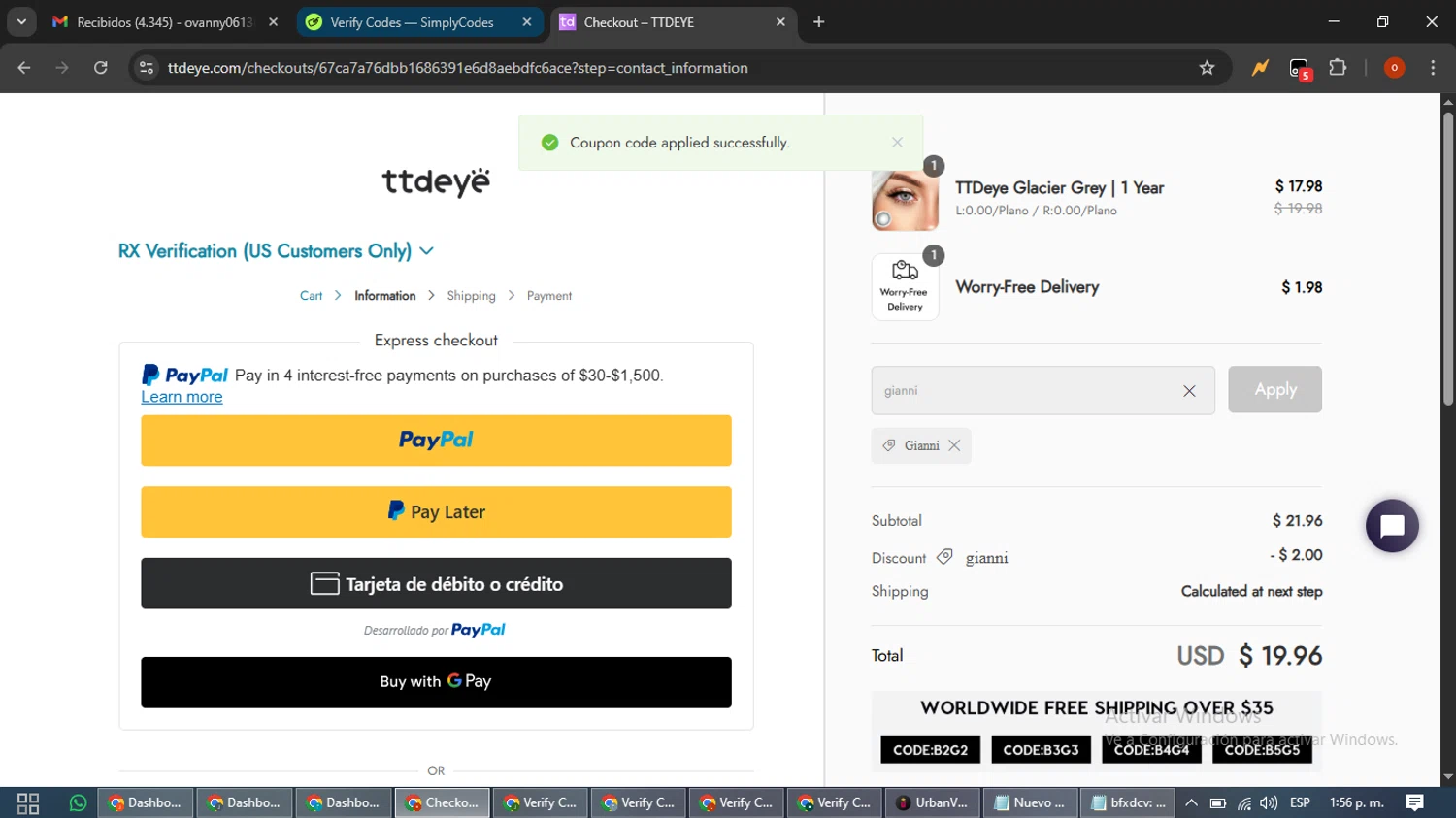Viewport: 1456px width, 818px height.
Task: Go back to previous page
Action: [x=24, y=68]
